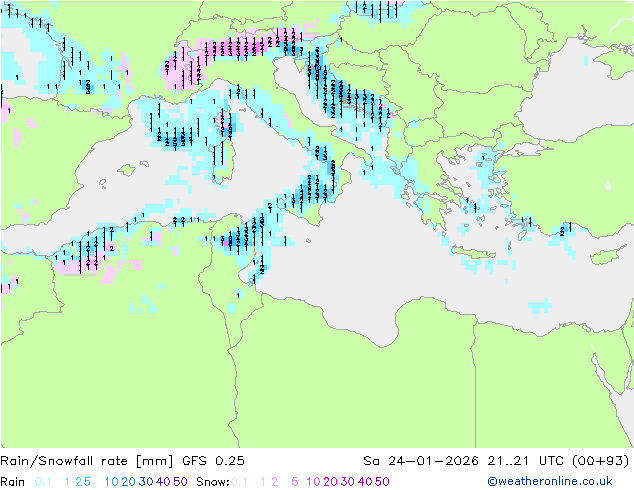Select the Rain legend value 40
Viewport: 634px width, 490px height.
[163, 482]
